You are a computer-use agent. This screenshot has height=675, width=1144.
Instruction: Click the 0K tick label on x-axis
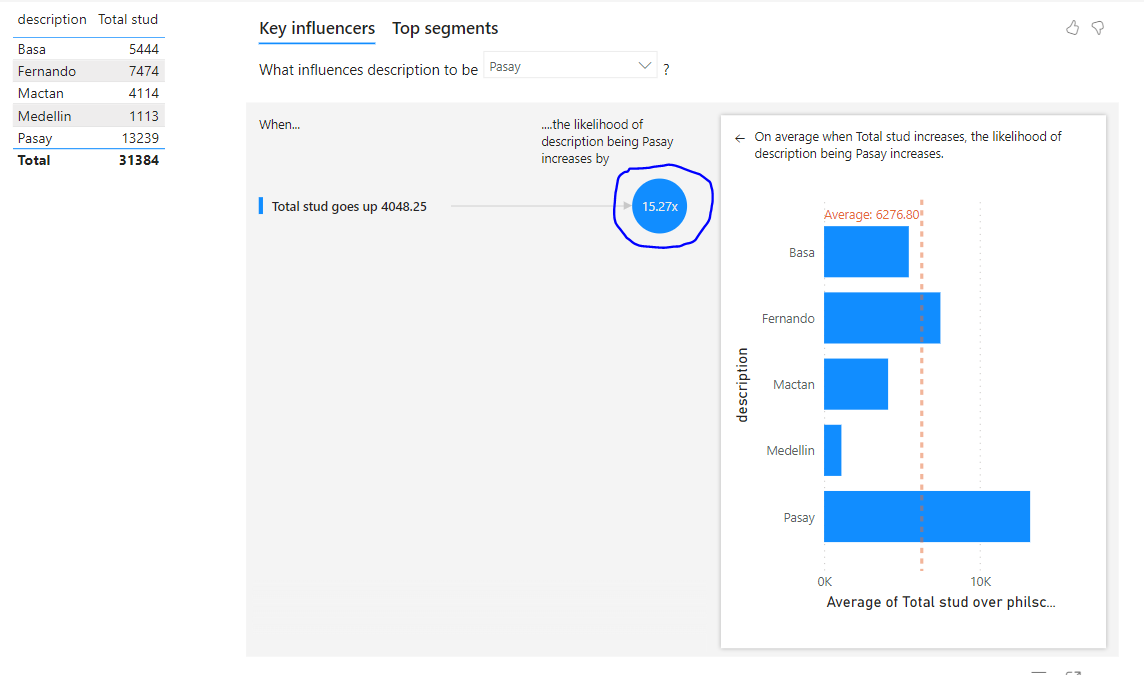point(824,582)
